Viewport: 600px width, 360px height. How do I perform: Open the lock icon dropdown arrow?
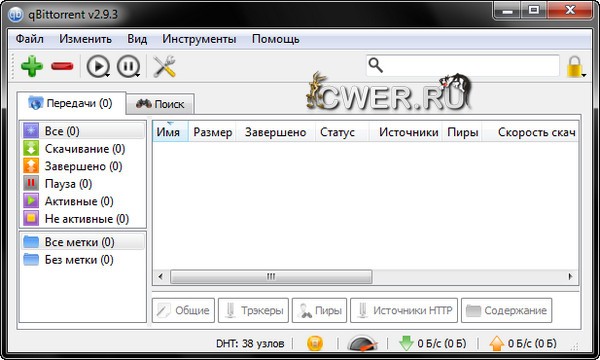(584, 75)
